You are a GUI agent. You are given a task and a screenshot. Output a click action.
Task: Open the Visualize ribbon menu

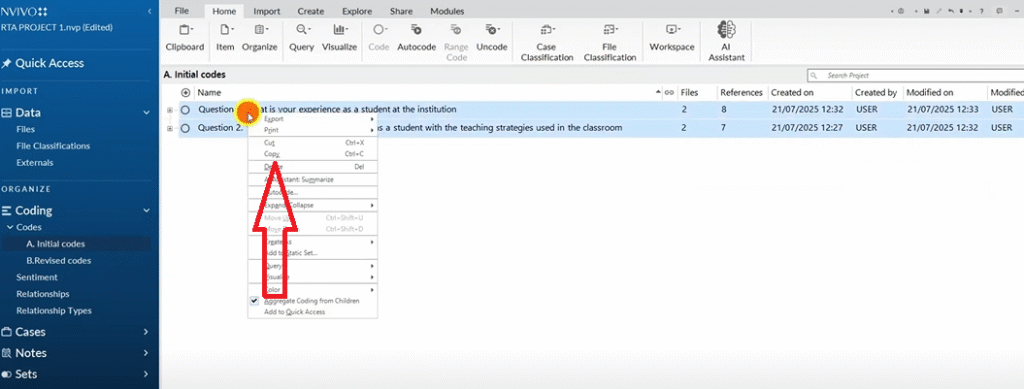pos(340,39)
